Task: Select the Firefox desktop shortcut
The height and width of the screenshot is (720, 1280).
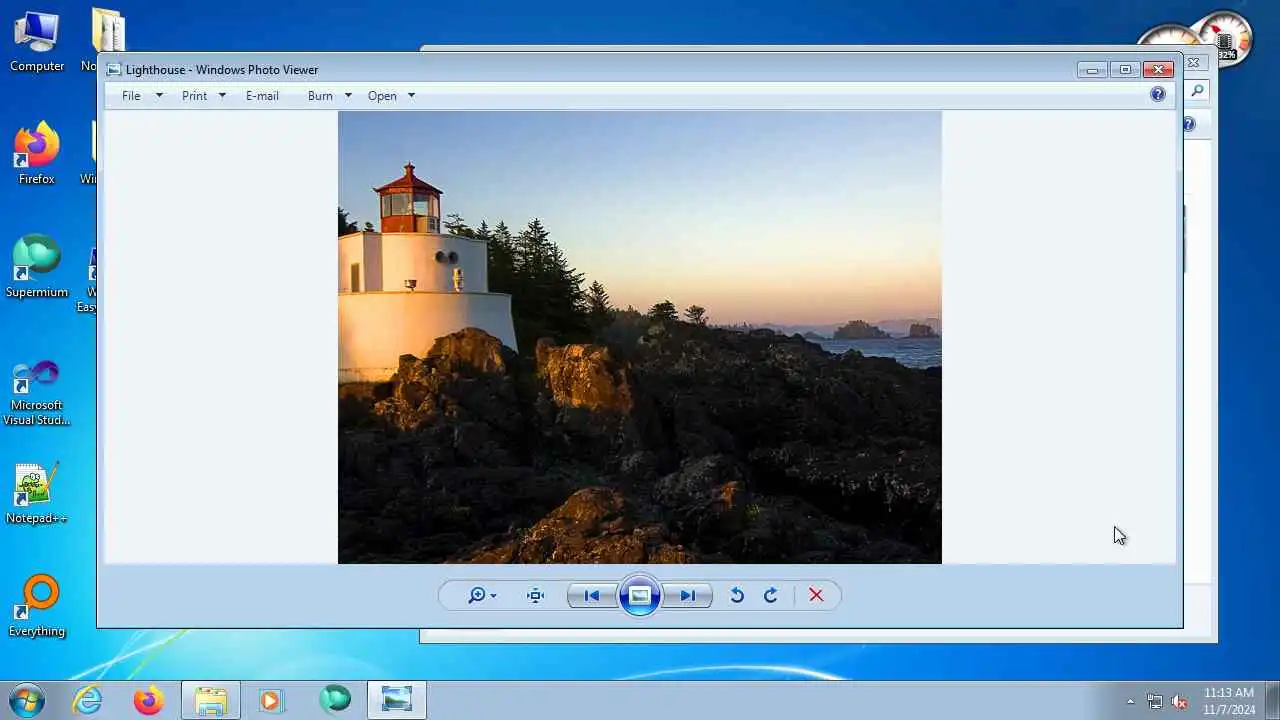Action: (x=37, y=154)
